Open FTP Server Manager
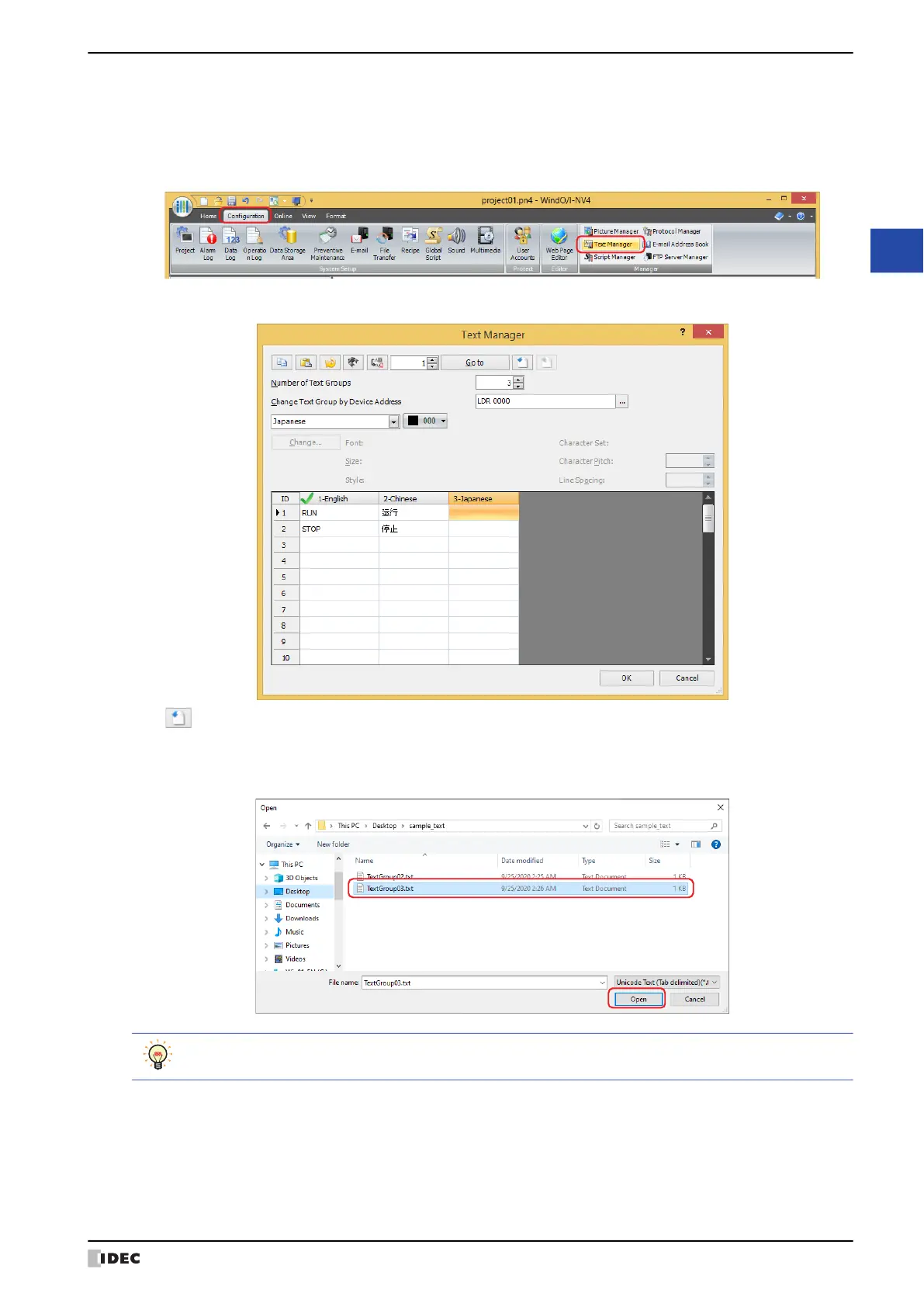The width and height of the screenshot is (924, 1307). click(676, 257)
